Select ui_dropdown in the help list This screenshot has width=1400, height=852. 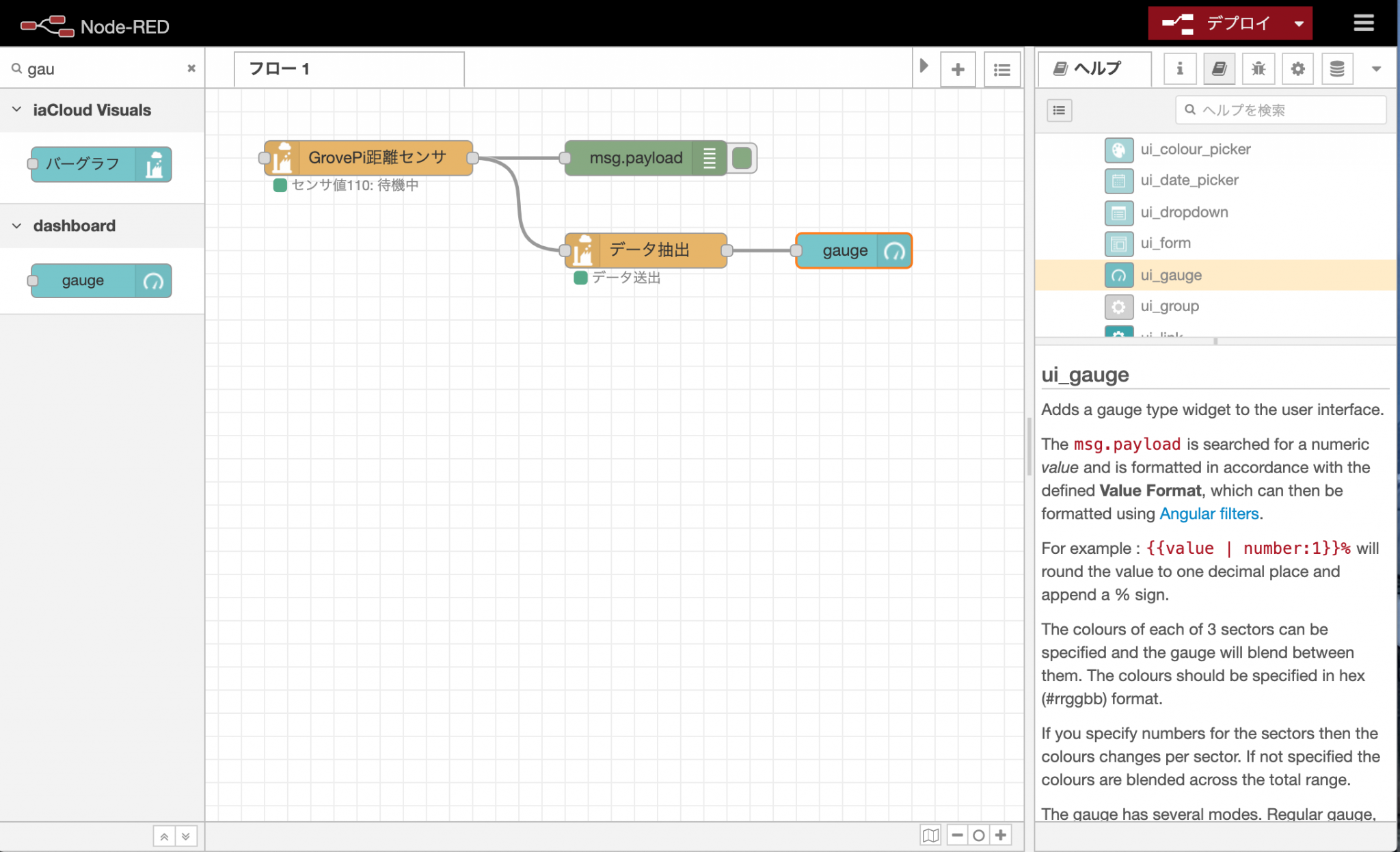[x=1184, y=212]
